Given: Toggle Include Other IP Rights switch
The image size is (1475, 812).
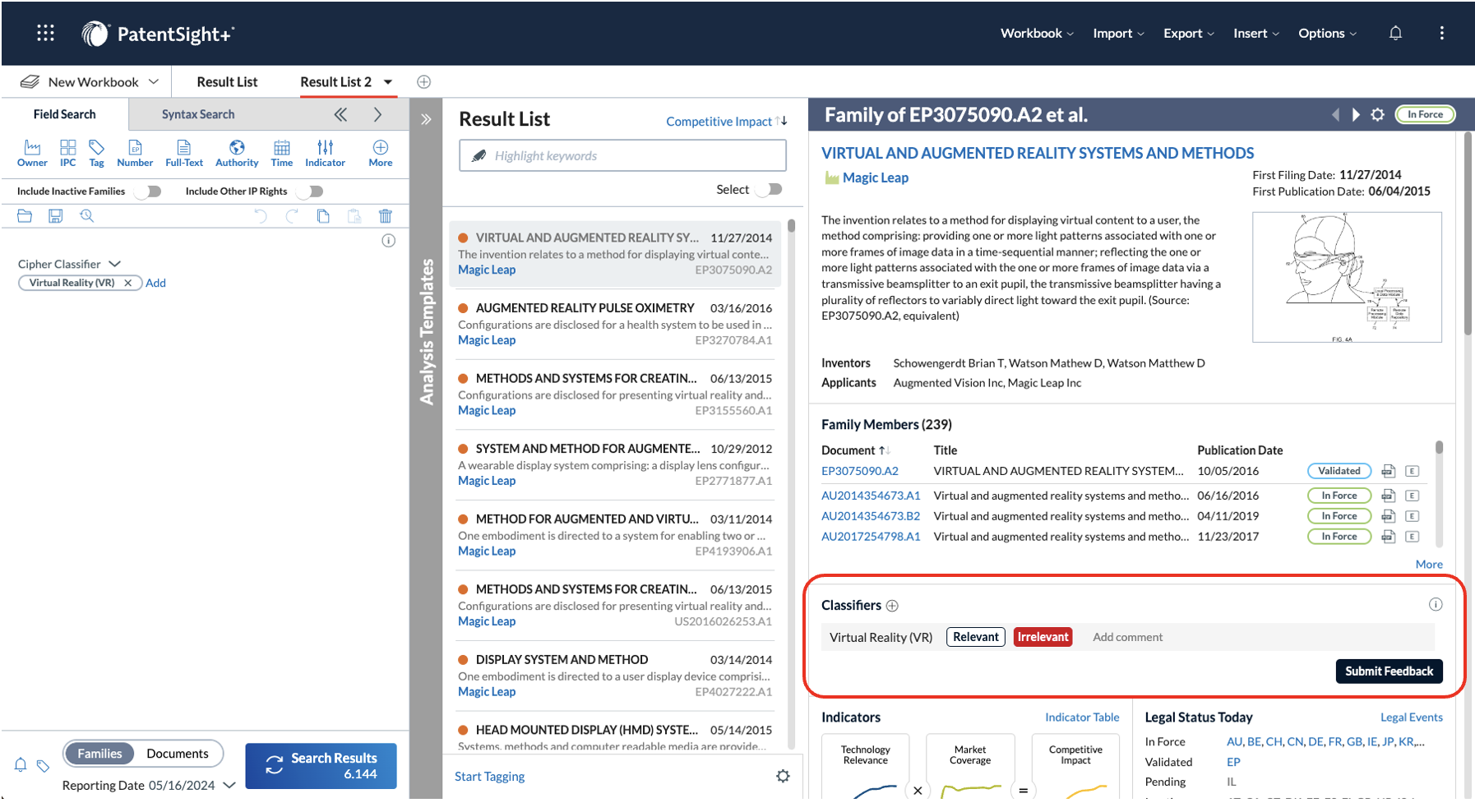Looking at the screenshot, I should pyautogui.click(x=312, y=191).
